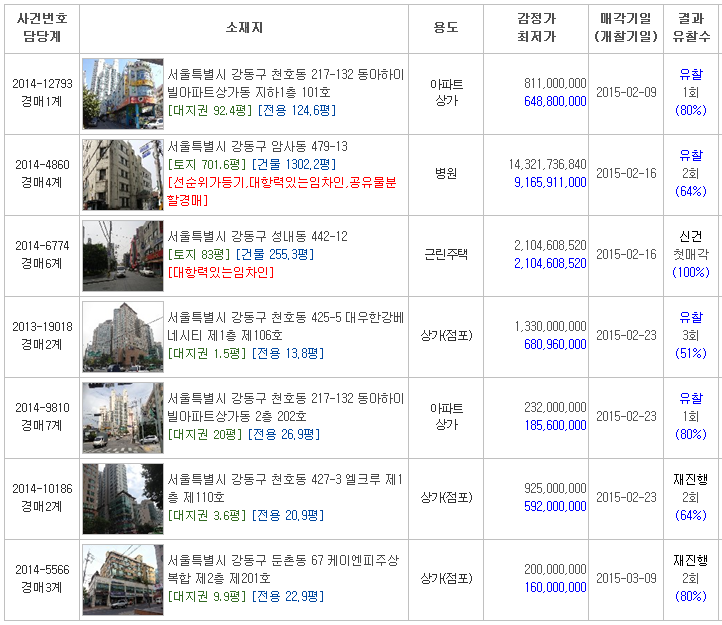
Task: Click appraisal value 14,321,736,840
Action: click(547, 165)
